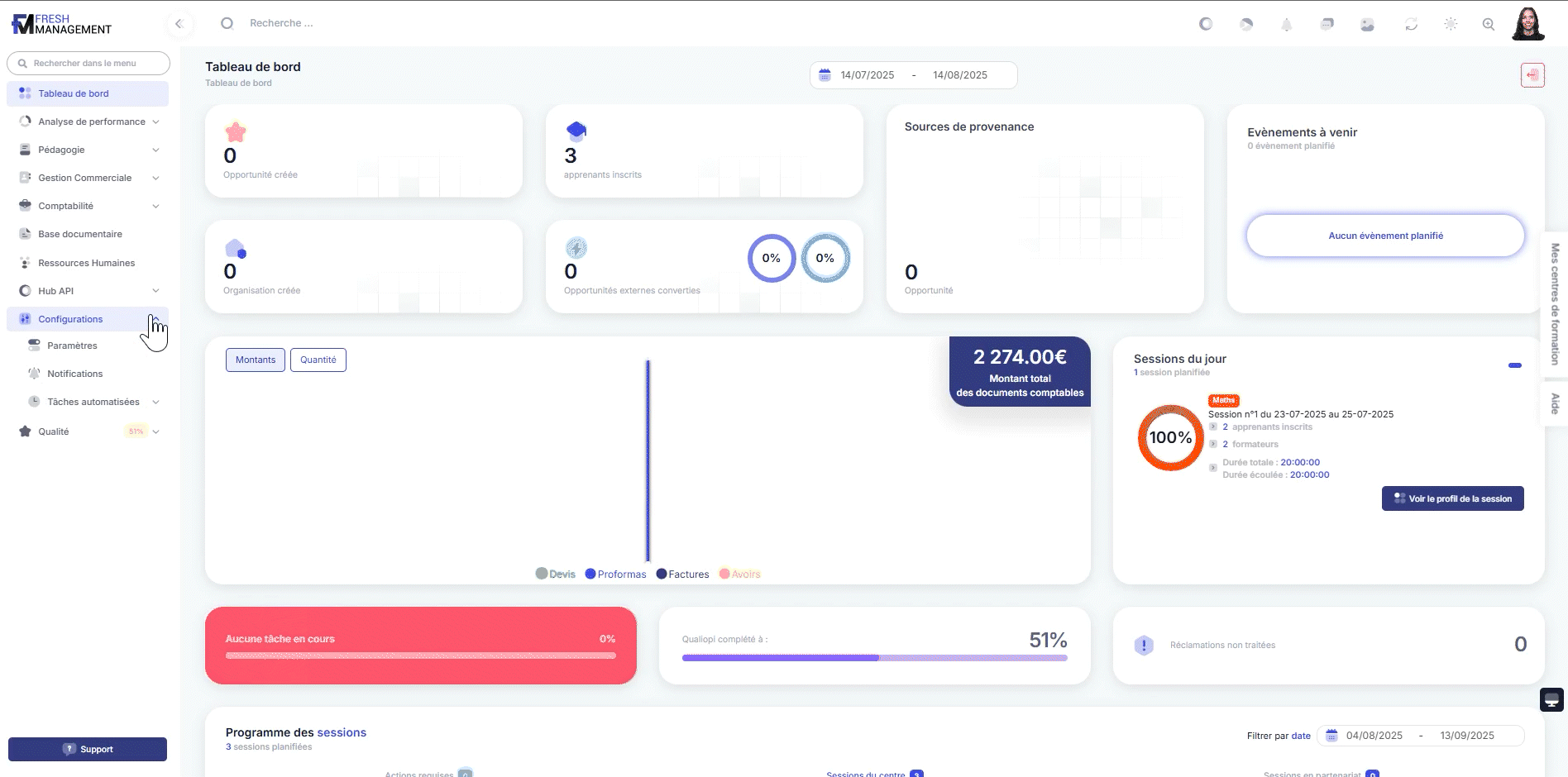Expand the Comptabilité menu chevron
This screenshot has height=777, width=1568.
click(155, 206)
